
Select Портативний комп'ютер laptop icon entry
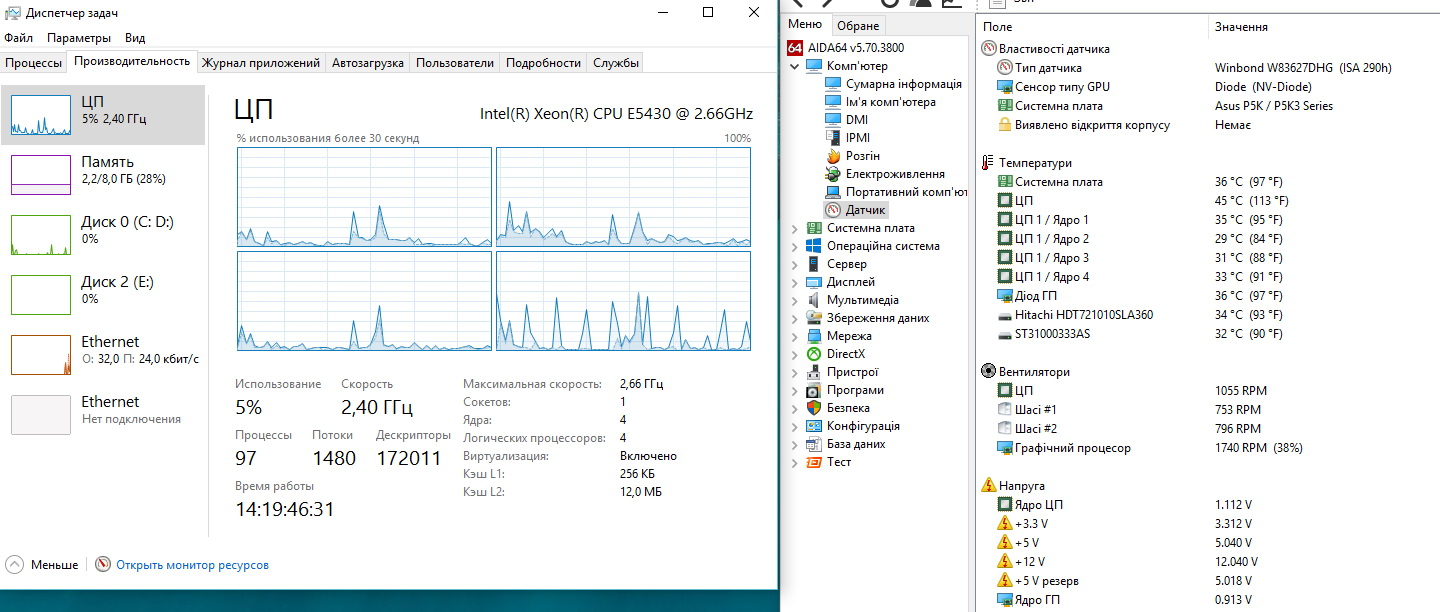point(833,192)
